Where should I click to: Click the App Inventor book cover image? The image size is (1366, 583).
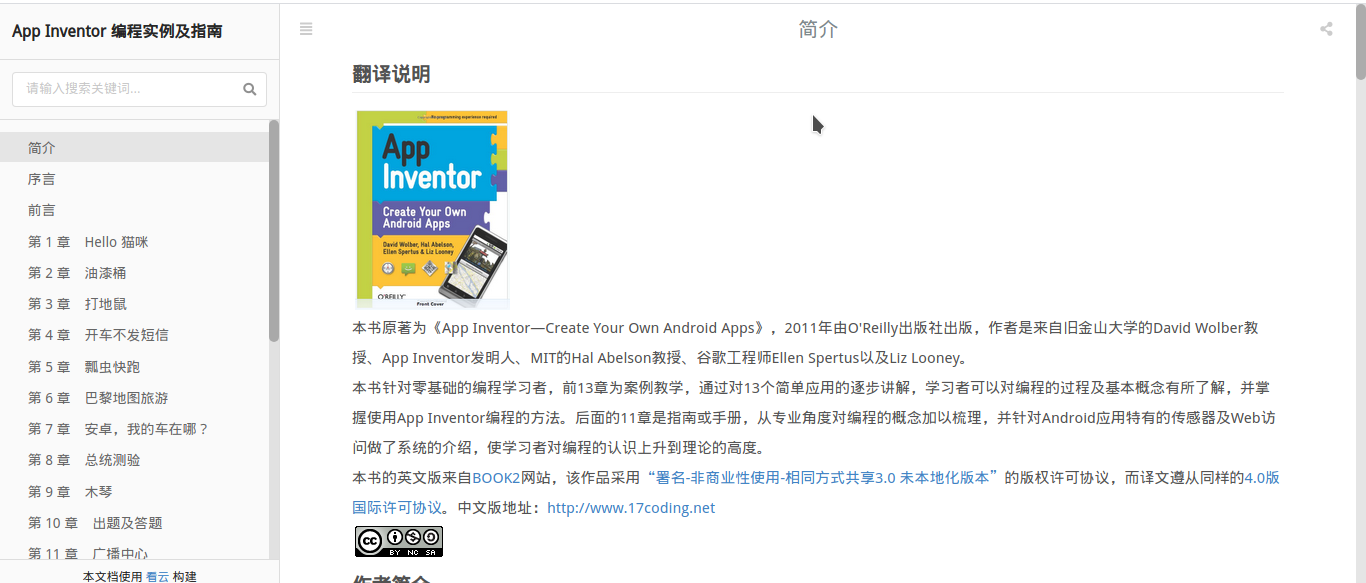pyautogui.click(x=431, y=208)
